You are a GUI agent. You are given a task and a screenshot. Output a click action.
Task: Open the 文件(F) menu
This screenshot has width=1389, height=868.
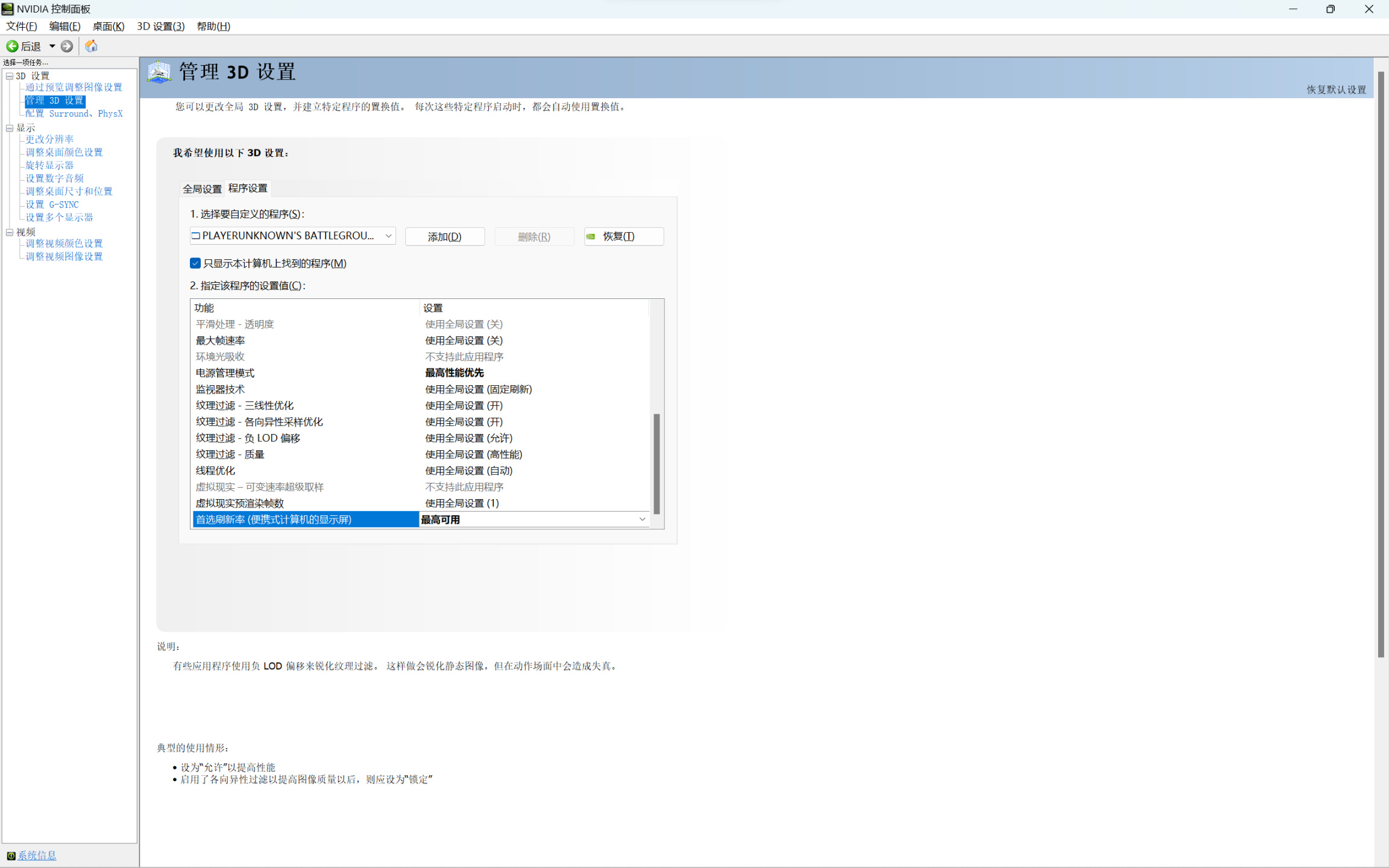coord(22,27)
